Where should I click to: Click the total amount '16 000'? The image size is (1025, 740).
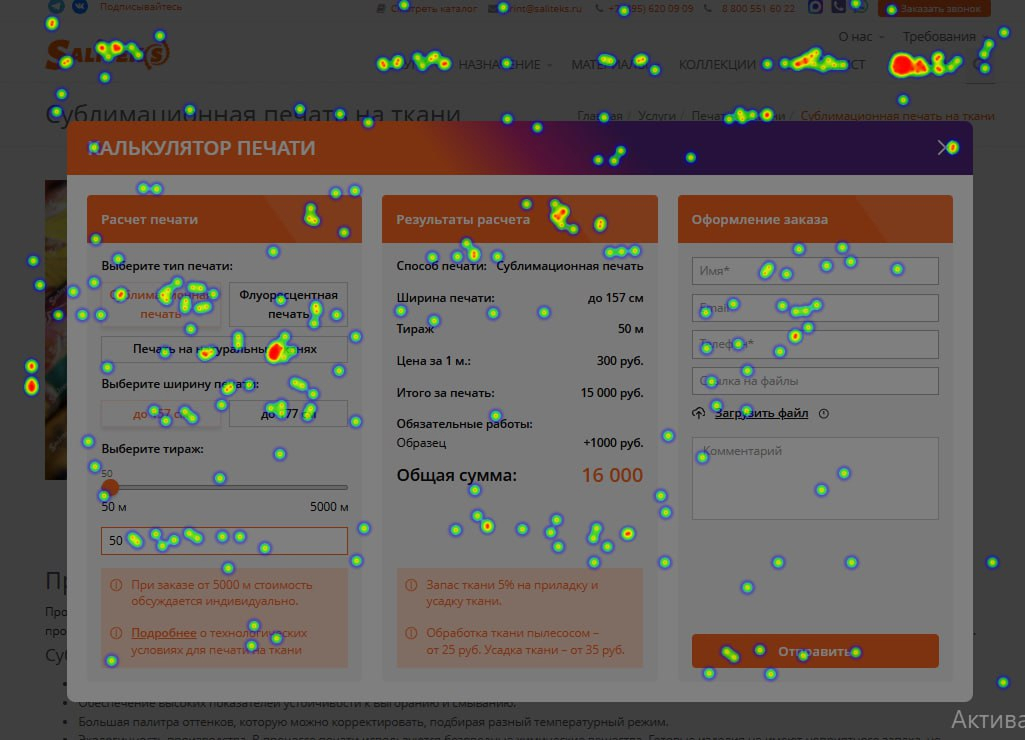tap(613, 475)
